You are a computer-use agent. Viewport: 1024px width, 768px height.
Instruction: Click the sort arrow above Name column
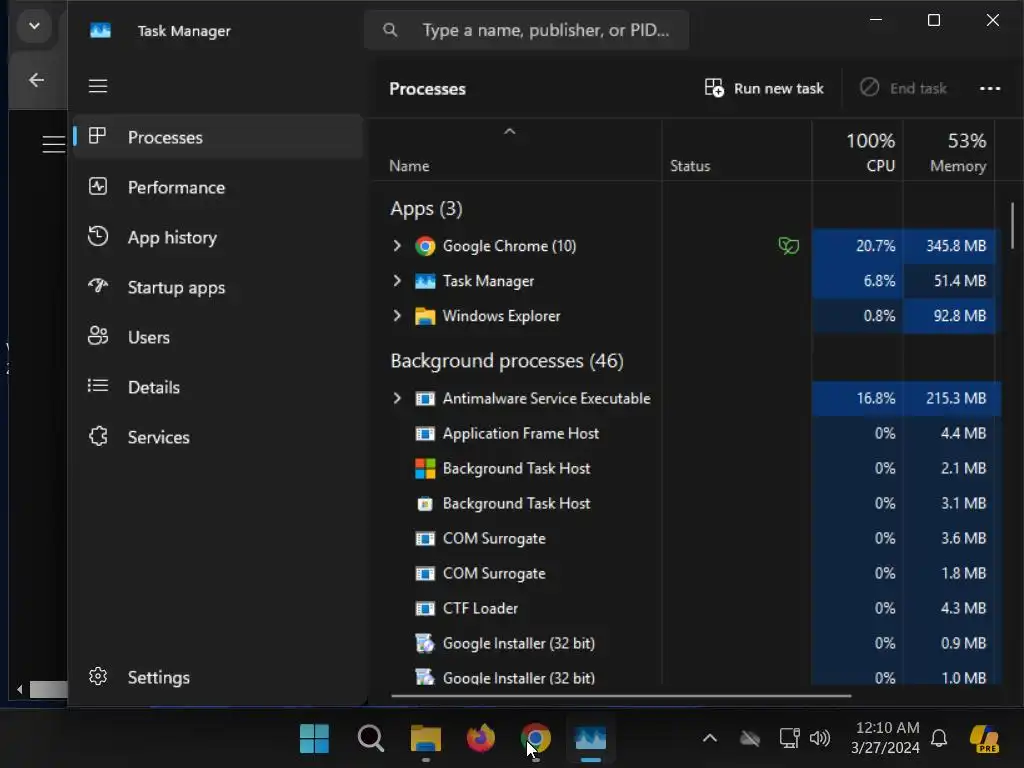coord(509,131)
